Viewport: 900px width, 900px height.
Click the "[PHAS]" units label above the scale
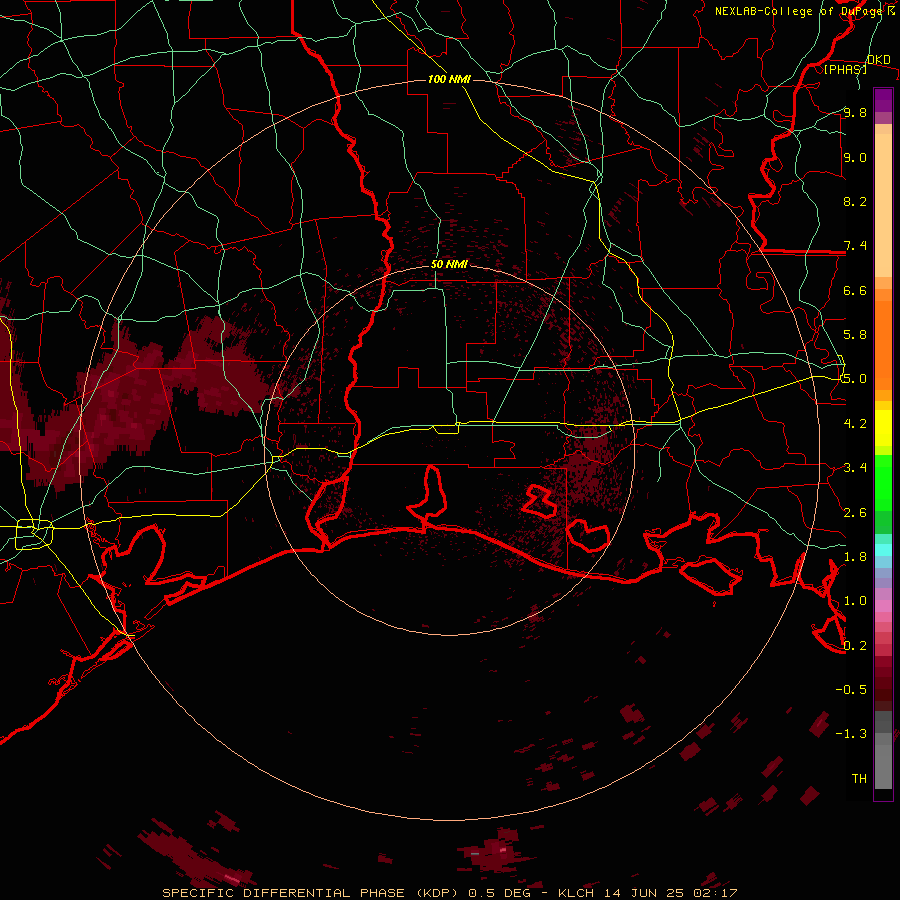pyautogui.click(x=845, y=70)
